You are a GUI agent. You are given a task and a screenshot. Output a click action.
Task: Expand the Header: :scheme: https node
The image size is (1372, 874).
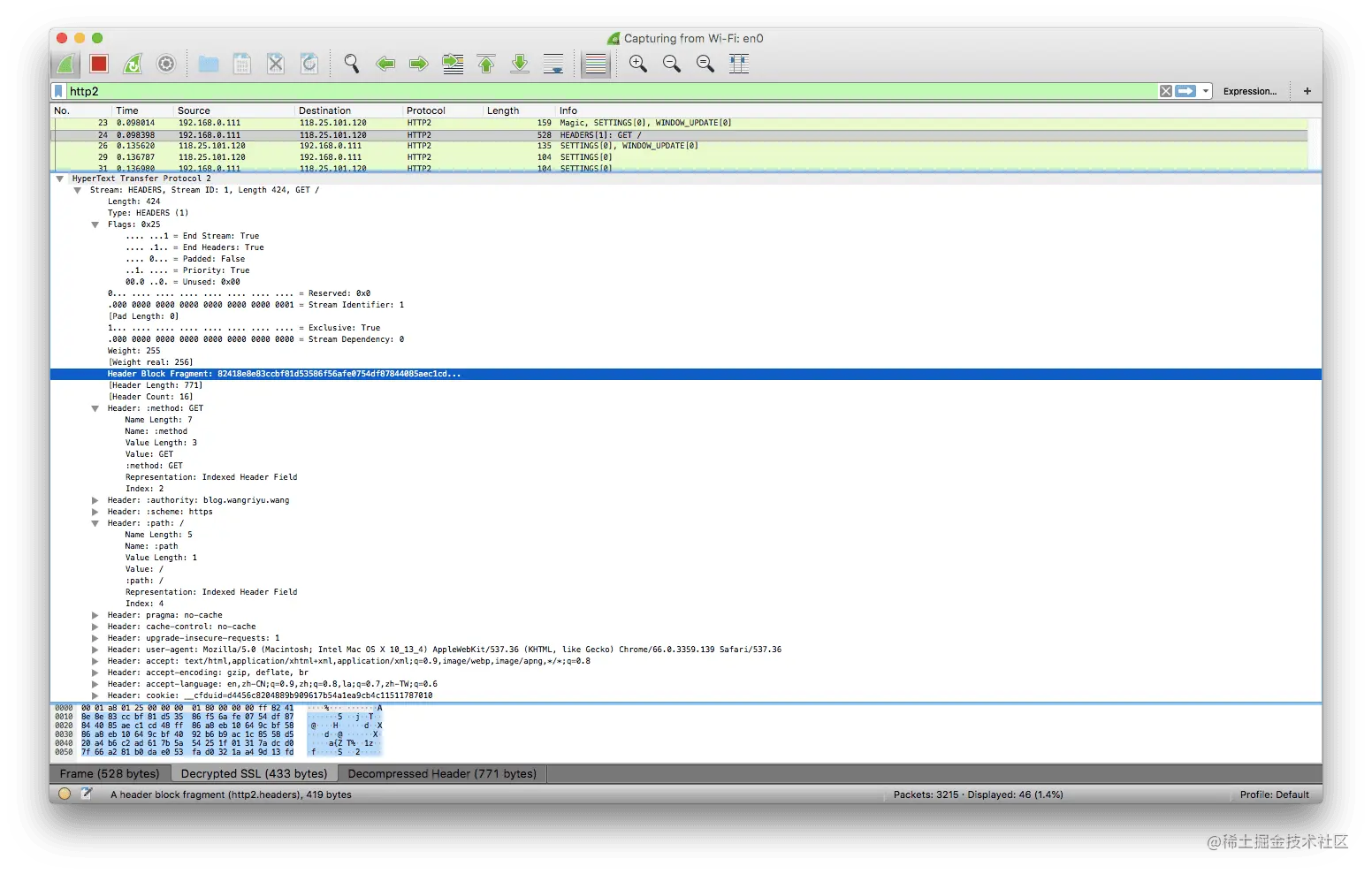(95, 512)
